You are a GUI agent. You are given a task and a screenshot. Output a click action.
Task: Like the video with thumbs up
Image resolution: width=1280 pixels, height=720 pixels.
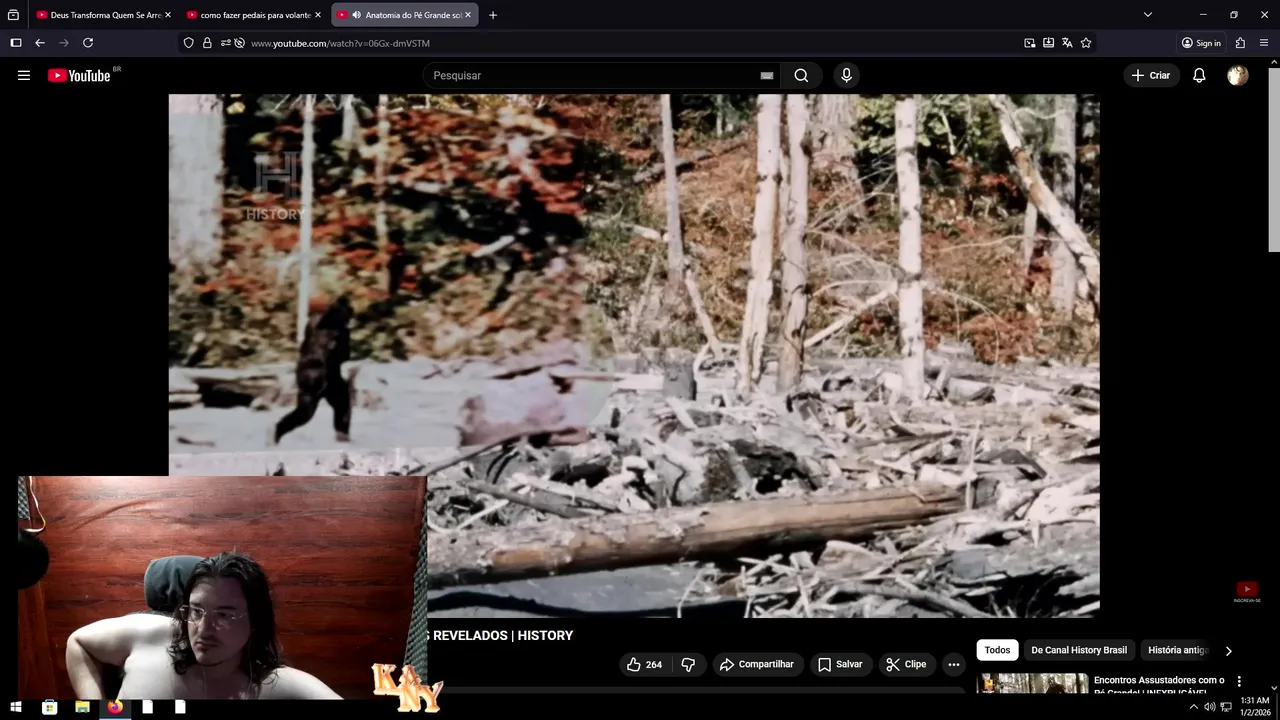click(645, 664)
